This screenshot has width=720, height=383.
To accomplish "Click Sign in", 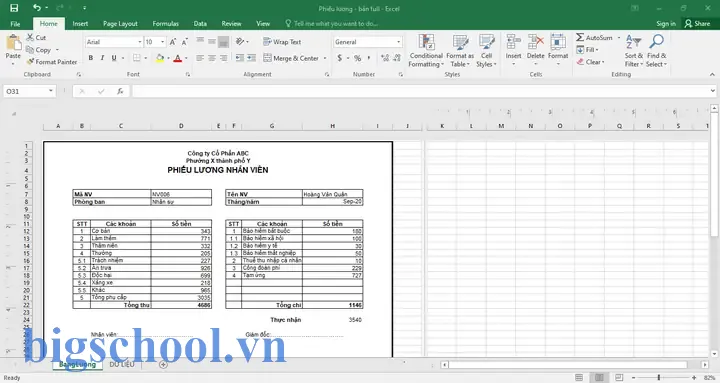I will pos(666,23).
